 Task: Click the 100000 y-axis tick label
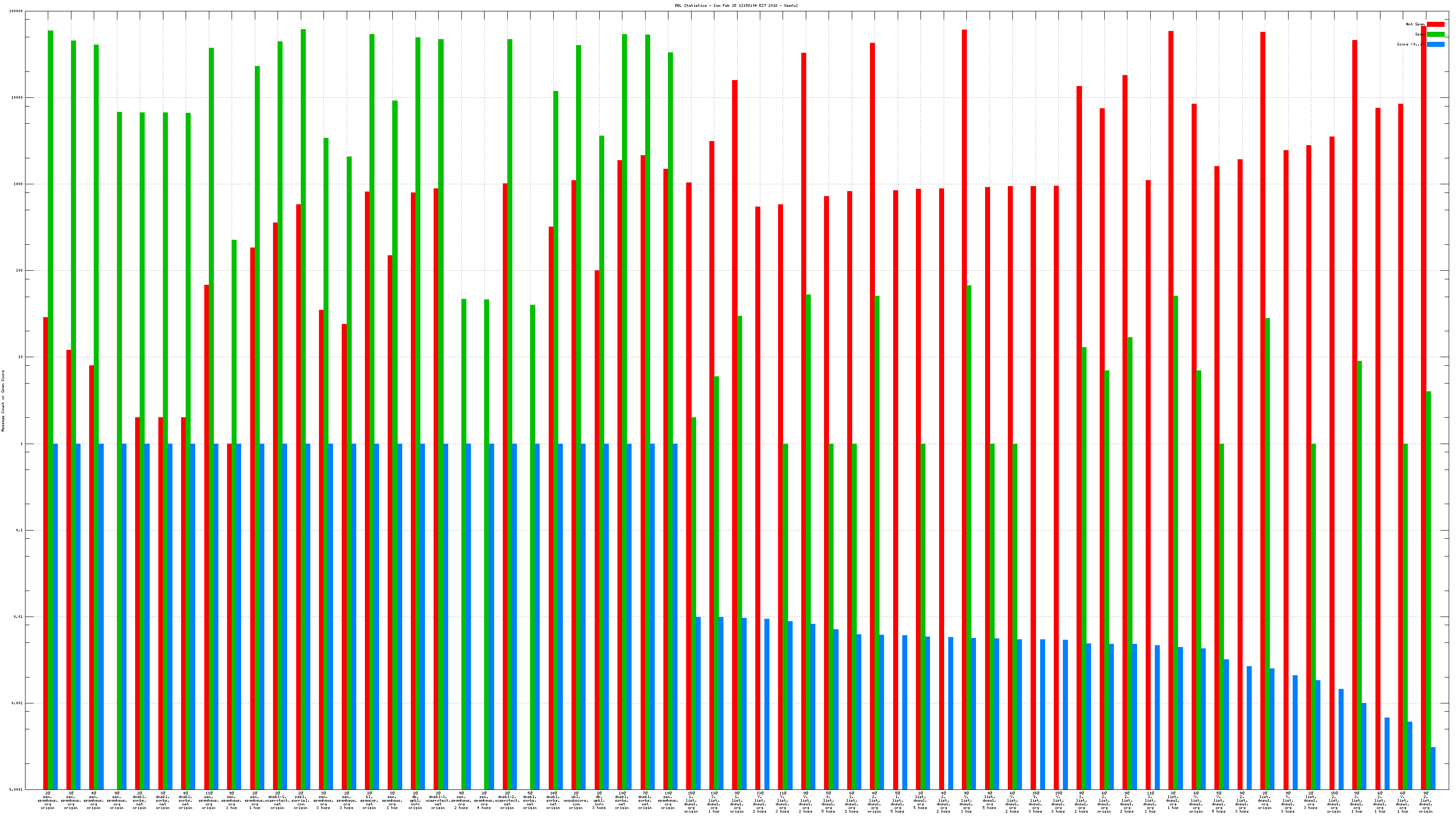[16, 11]
